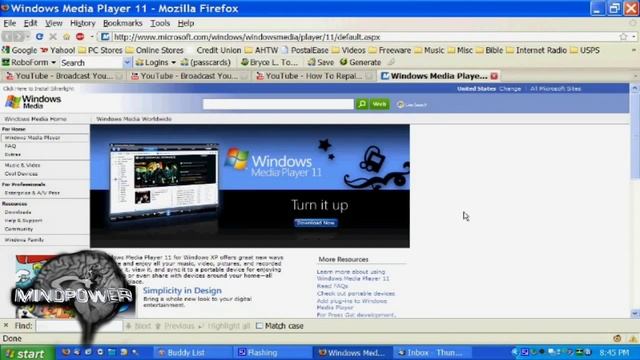Viewport: 640px width, 360px height.
Task: Open the Freeware bookmark folder
Action: (390, 50)
